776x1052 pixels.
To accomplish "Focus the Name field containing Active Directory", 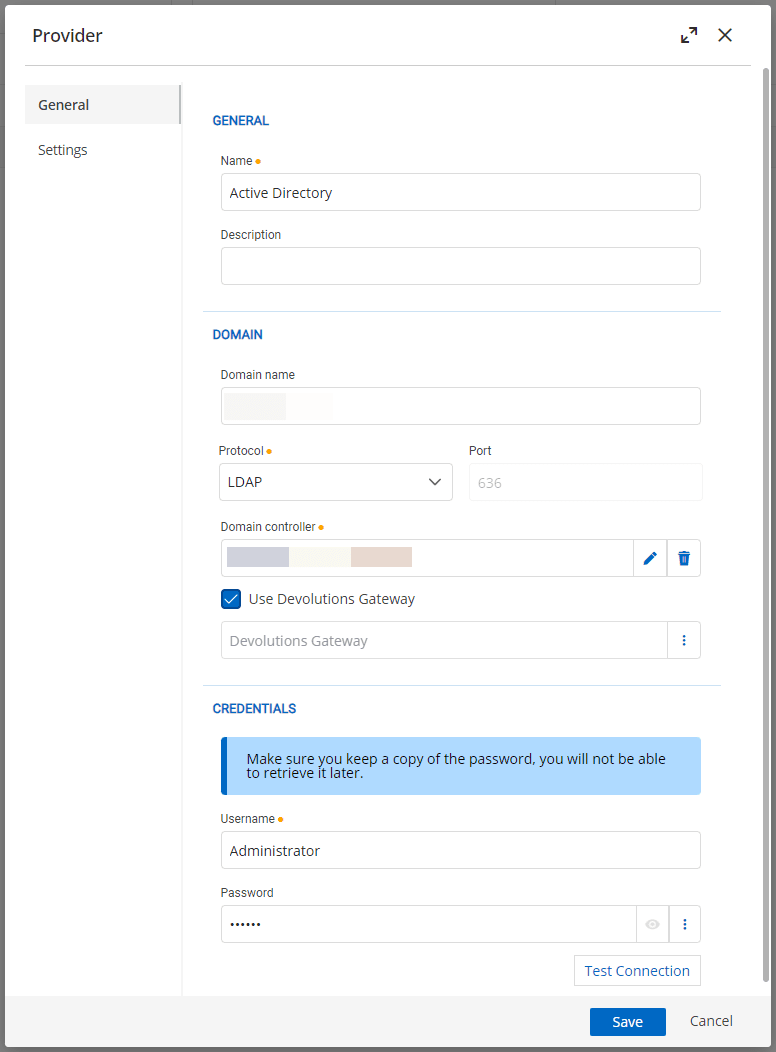I will pyautogui.click(x=460, y=192).
